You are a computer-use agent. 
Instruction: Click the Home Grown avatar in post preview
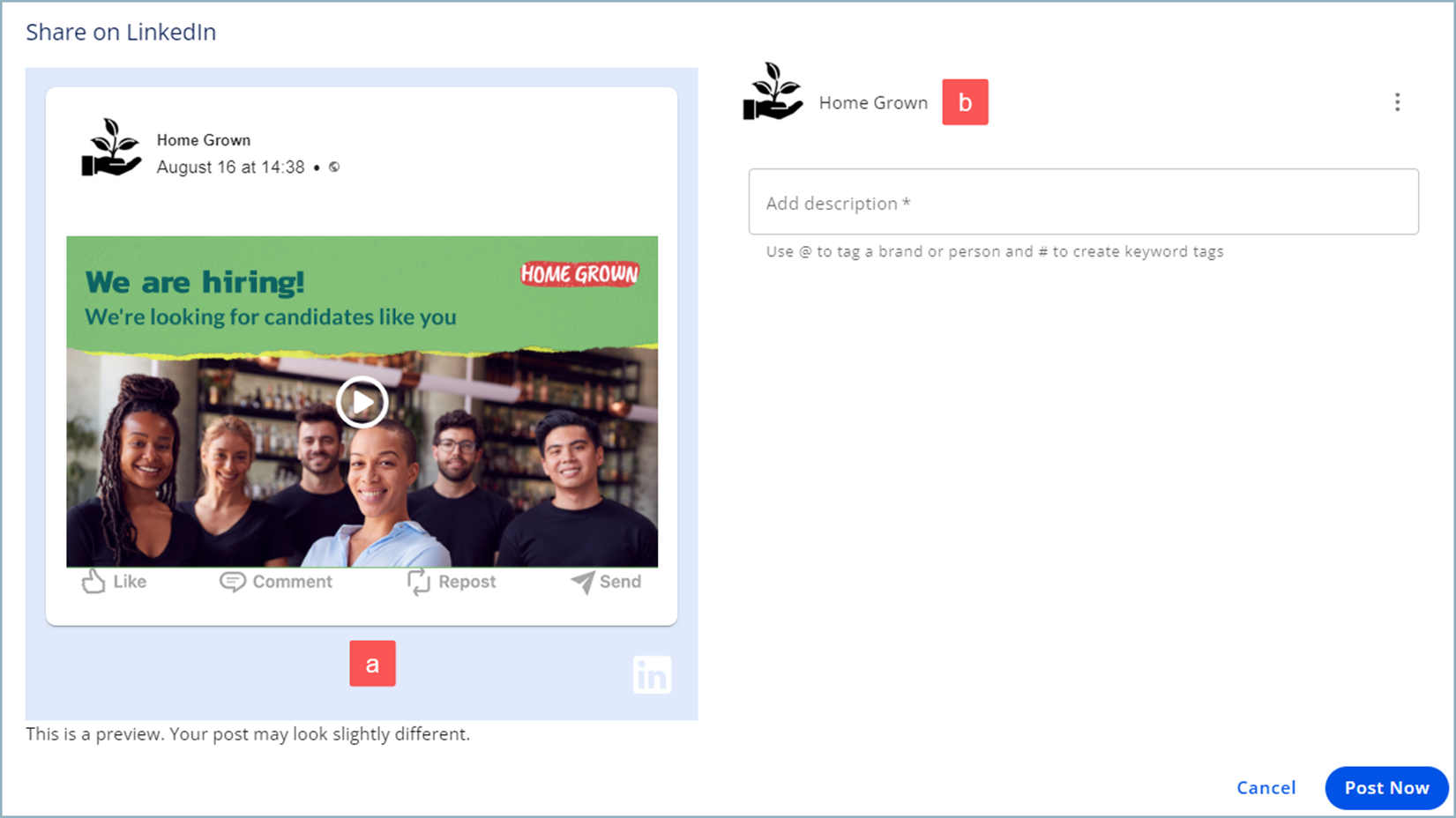click(x=111, y=148)
